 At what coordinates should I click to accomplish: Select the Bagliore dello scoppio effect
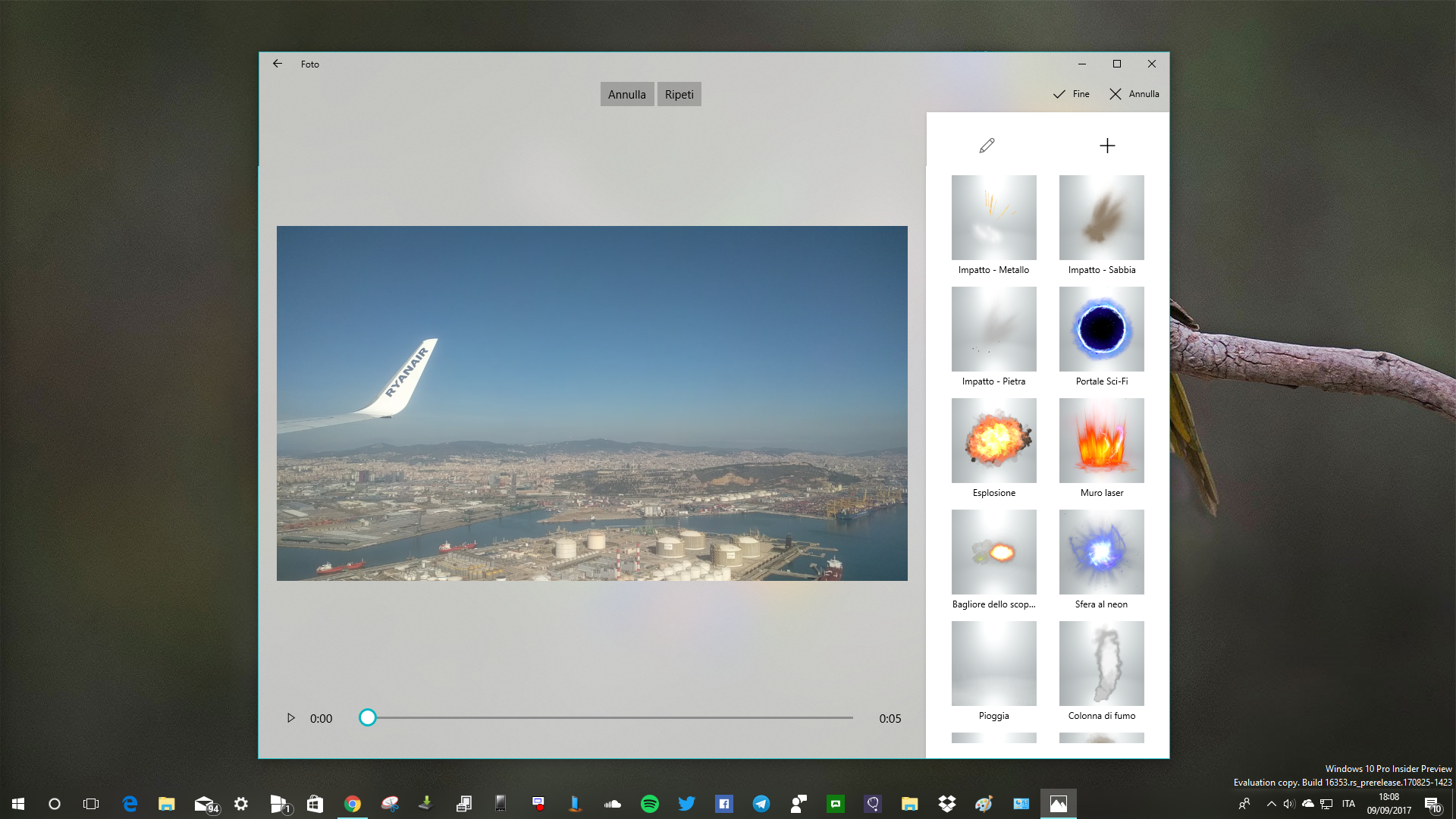point(994,560)
